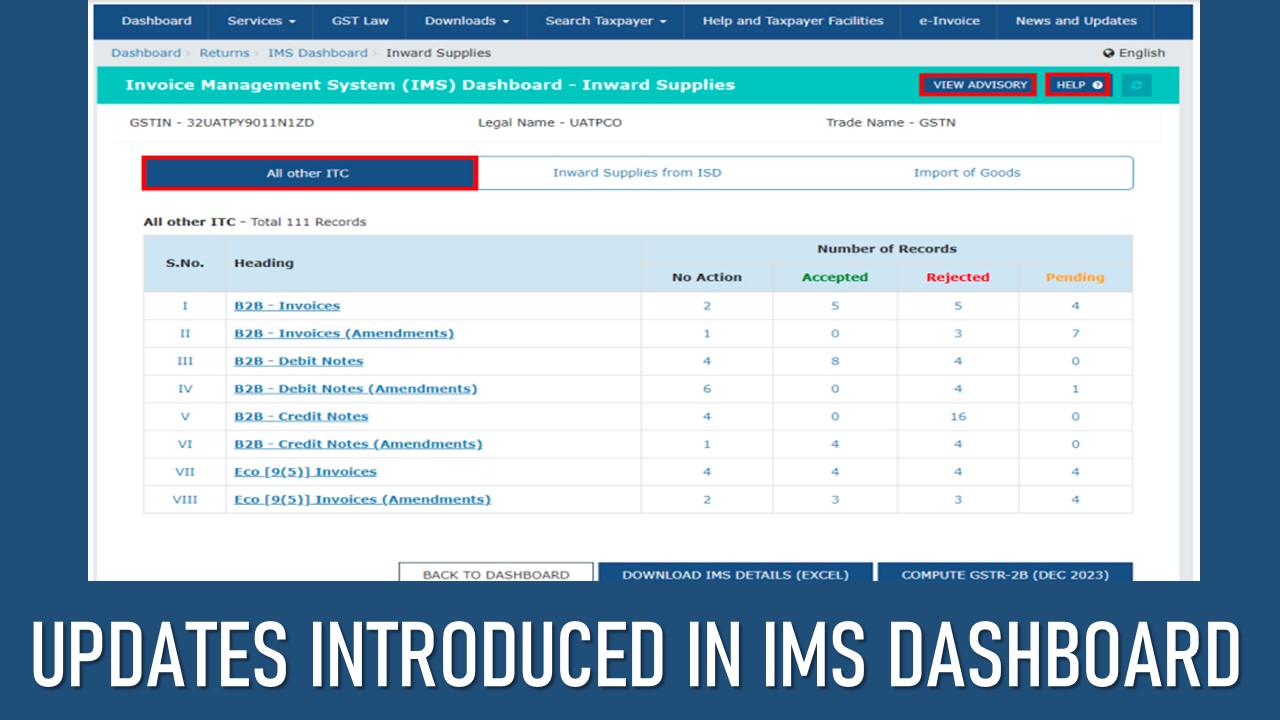This screenshot has width=1280, height=720.
Task: Go to IMS Dashboard breadcrumb link
Action: pyautogui.click(x=318, y=53)
